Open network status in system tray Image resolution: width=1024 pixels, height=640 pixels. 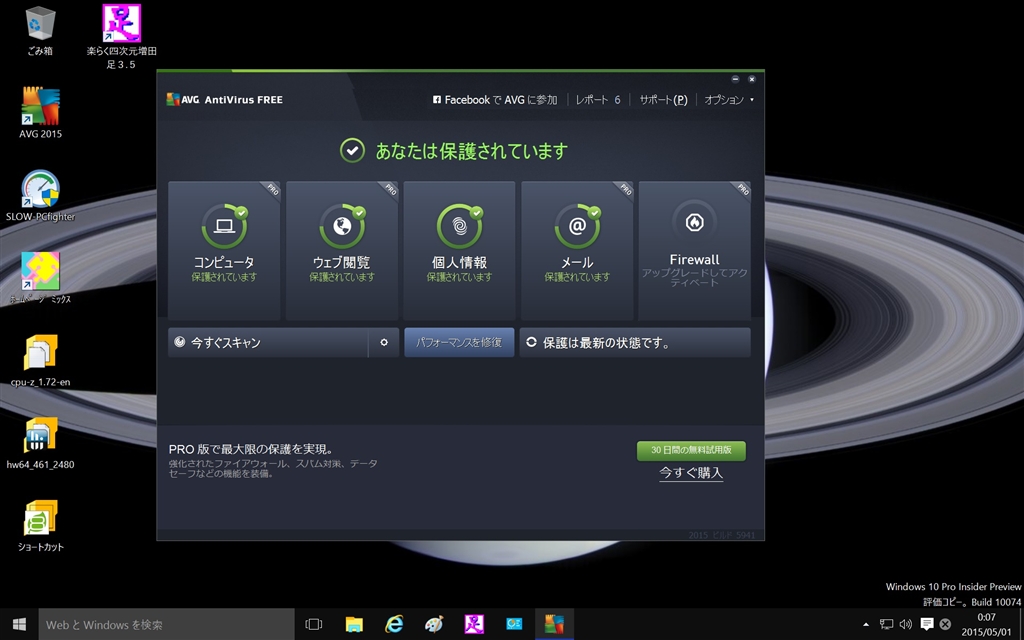tap(886, 624)
